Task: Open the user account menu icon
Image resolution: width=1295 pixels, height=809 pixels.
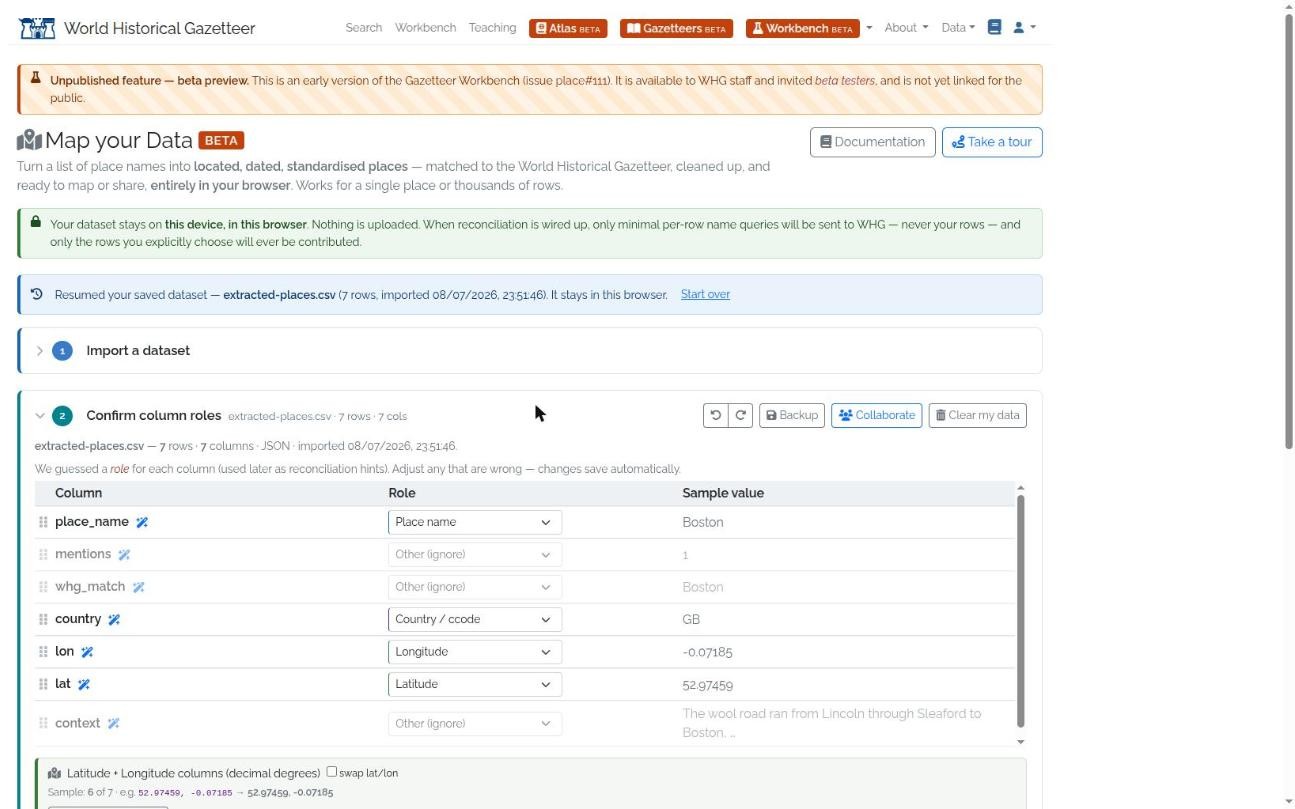Action: coord(1024,27)
